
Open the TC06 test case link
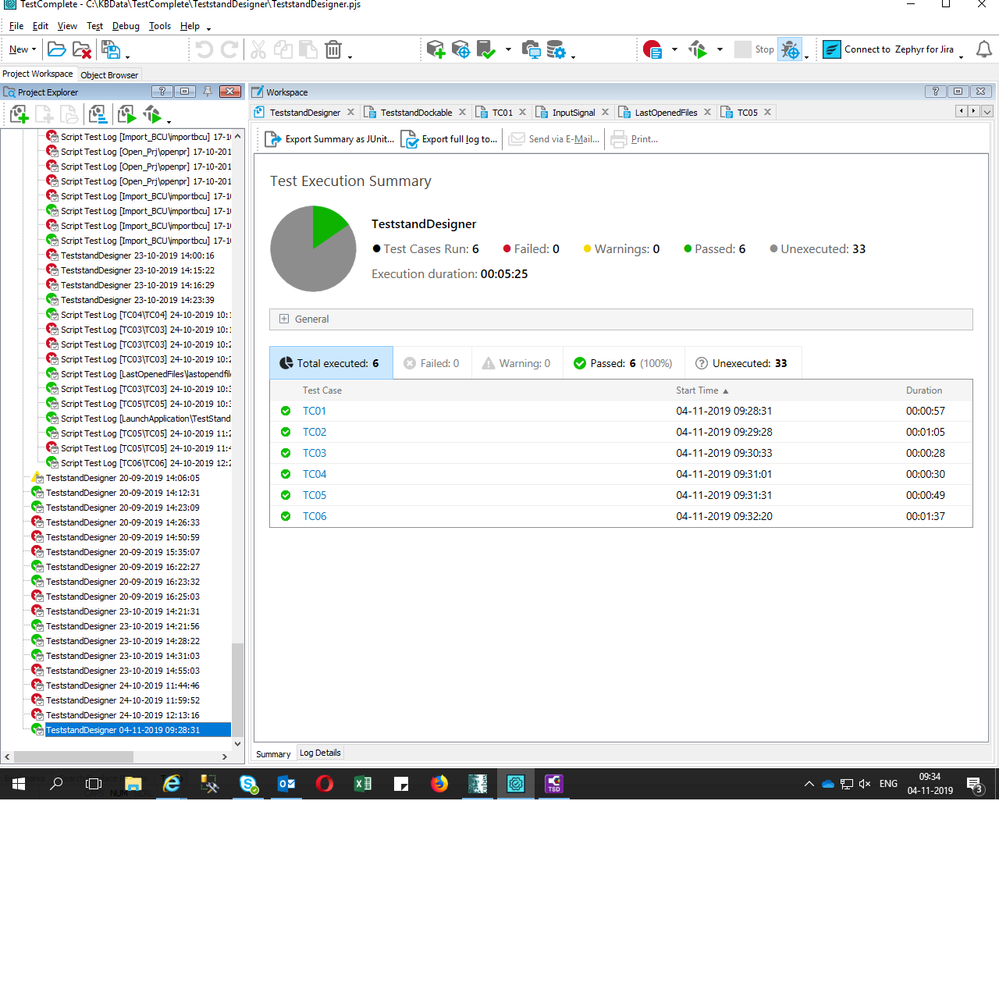pos(314,516)
